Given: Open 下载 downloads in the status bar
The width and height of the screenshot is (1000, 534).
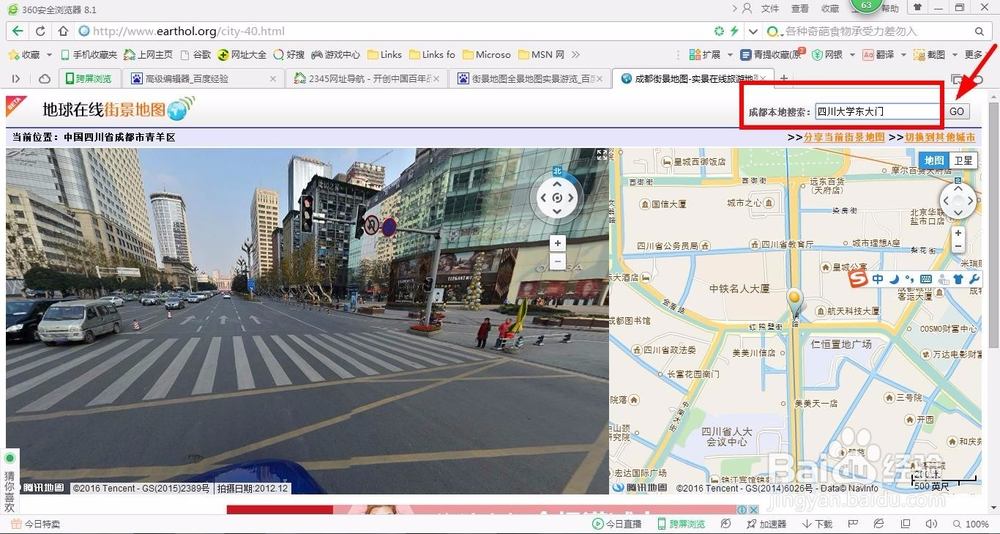Looking at the screenshot, I should [x=817, y=524].
